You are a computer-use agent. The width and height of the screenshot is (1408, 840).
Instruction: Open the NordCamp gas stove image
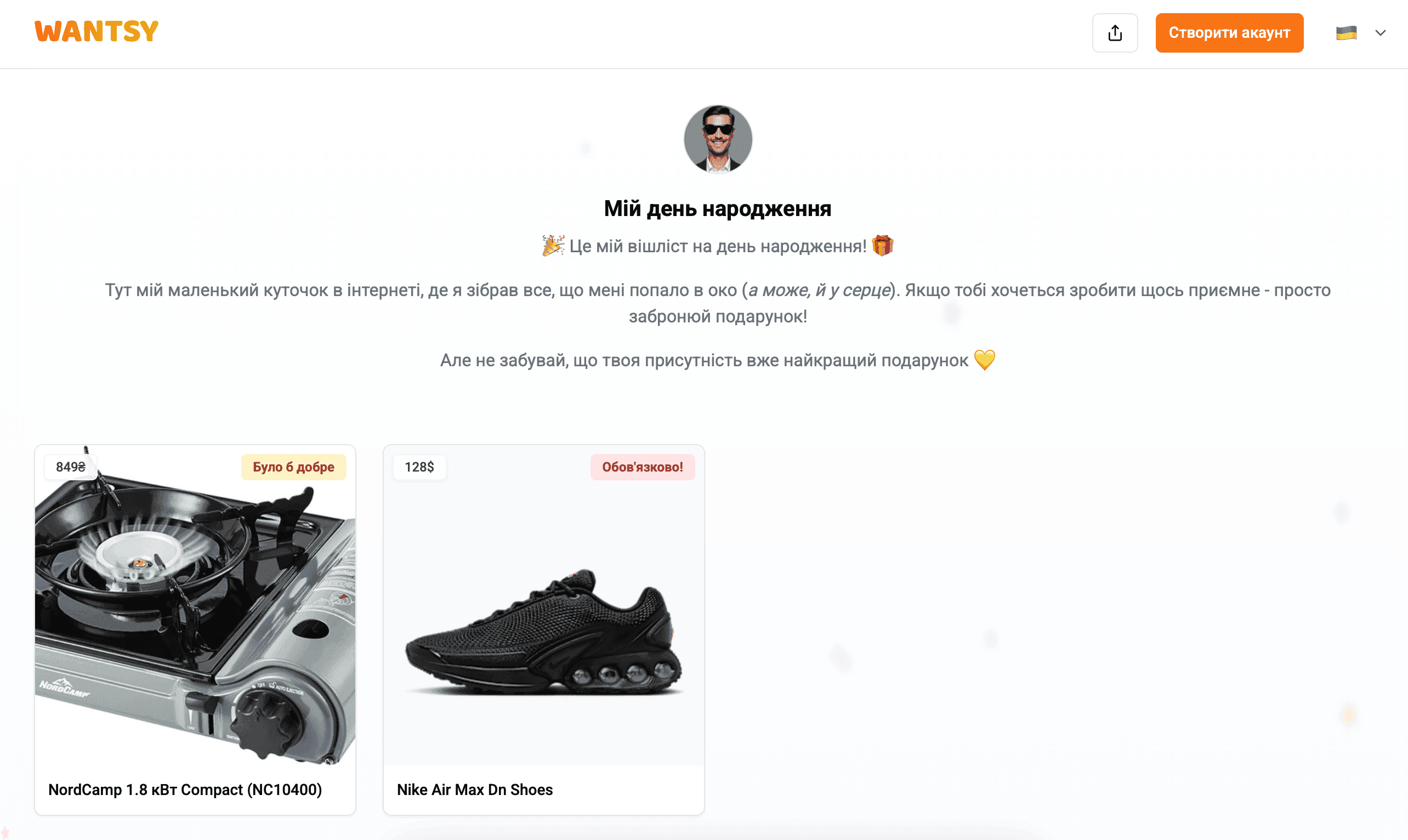tap(195, 606)
